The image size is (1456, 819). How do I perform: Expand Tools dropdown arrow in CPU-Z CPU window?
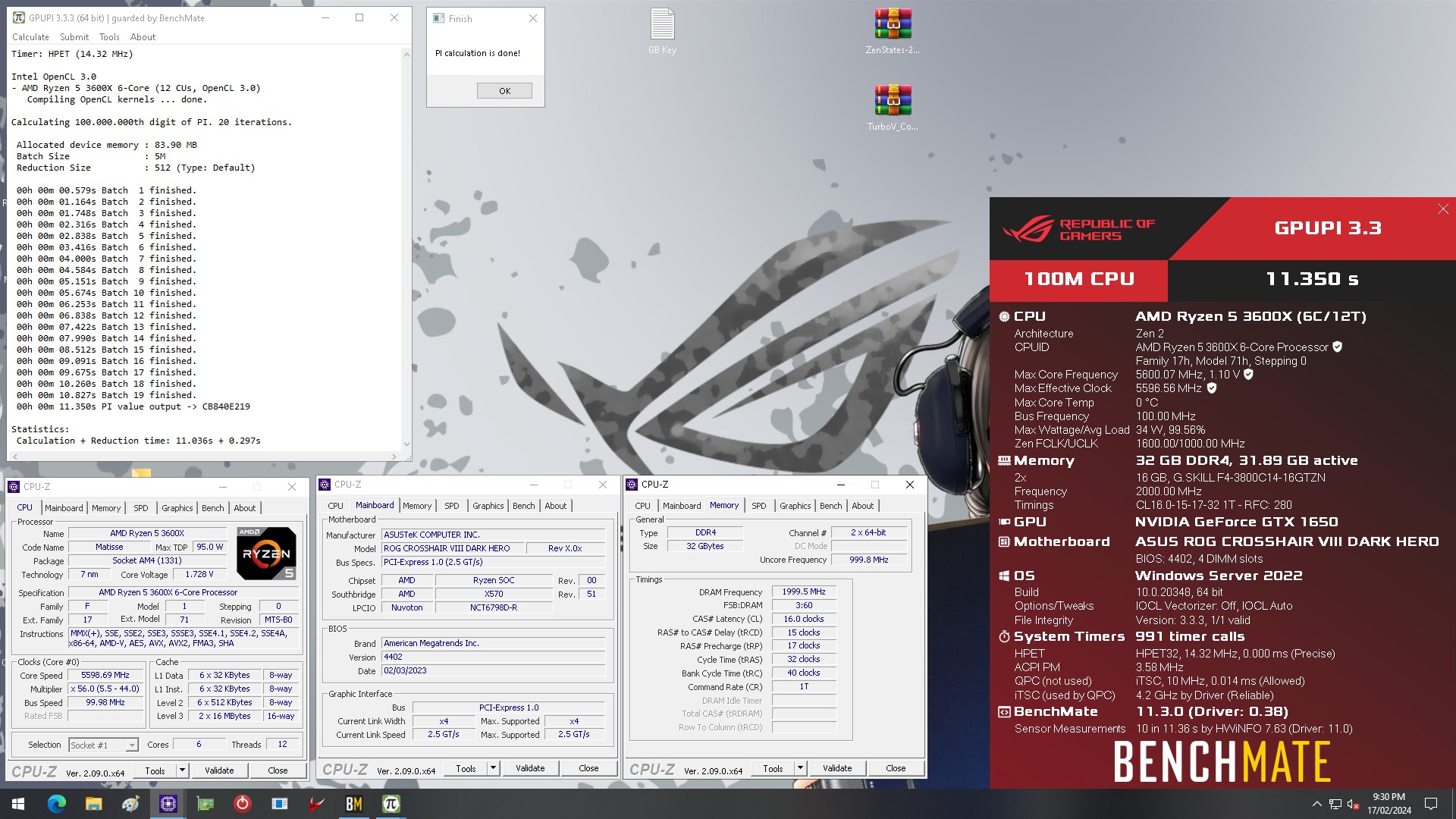point(182,770)
